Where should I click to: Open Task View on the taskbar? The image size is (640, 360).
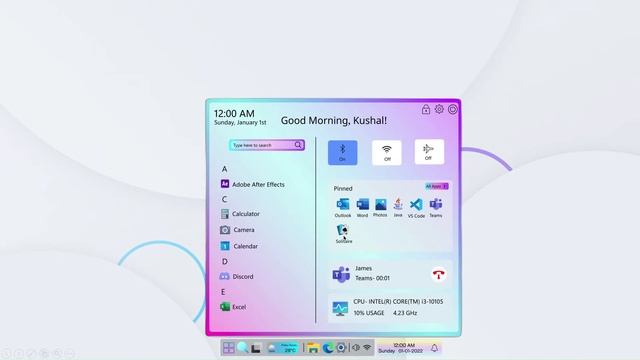(256, 348)
